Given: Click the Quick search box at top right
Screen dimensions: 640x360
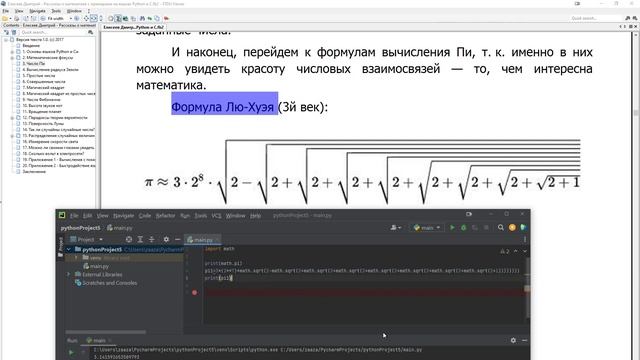Looking at the screenshot, I should tap(596, 18).
